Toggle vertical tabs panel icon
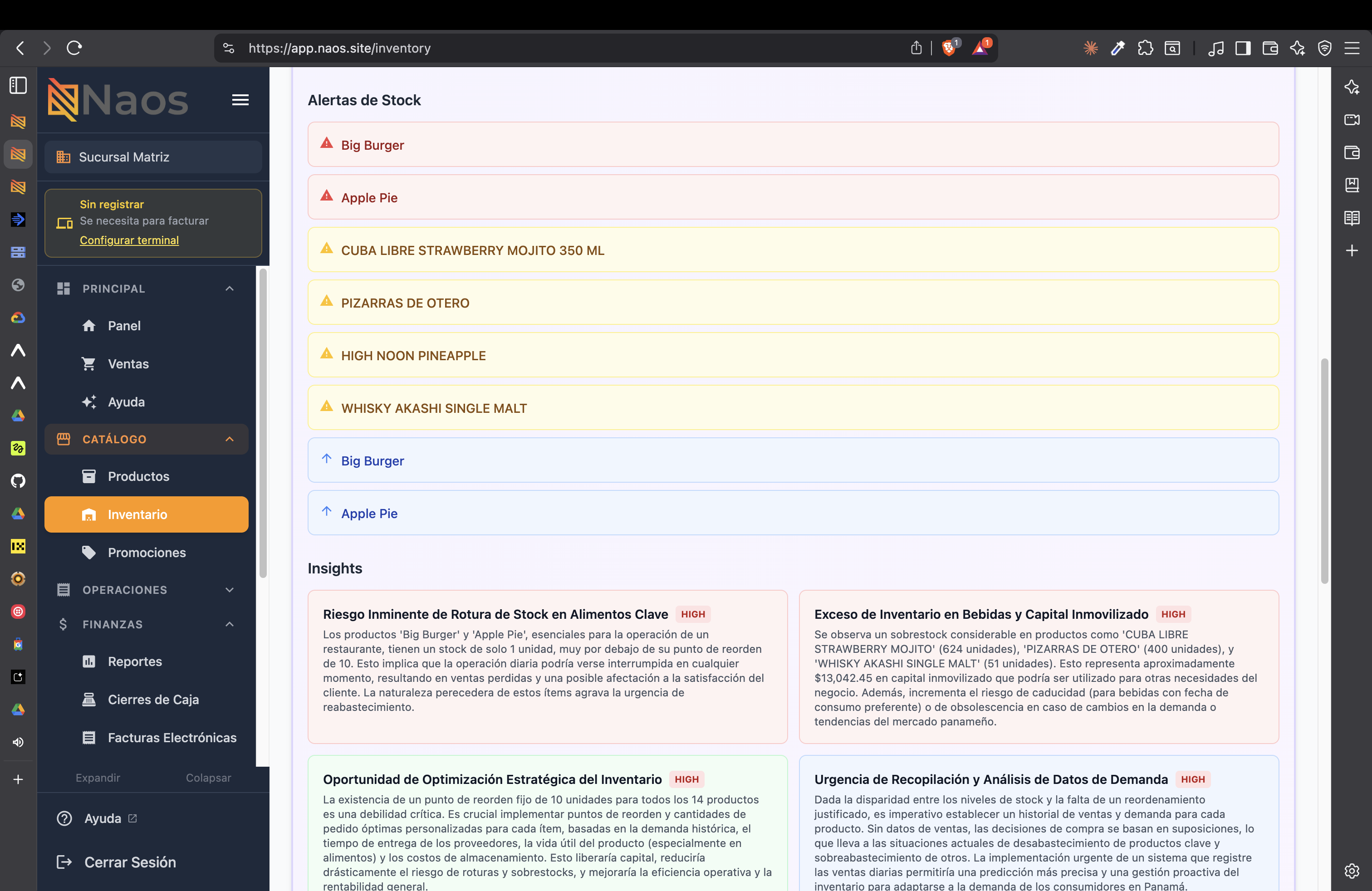1372x891 pixels. click(18, 85)
